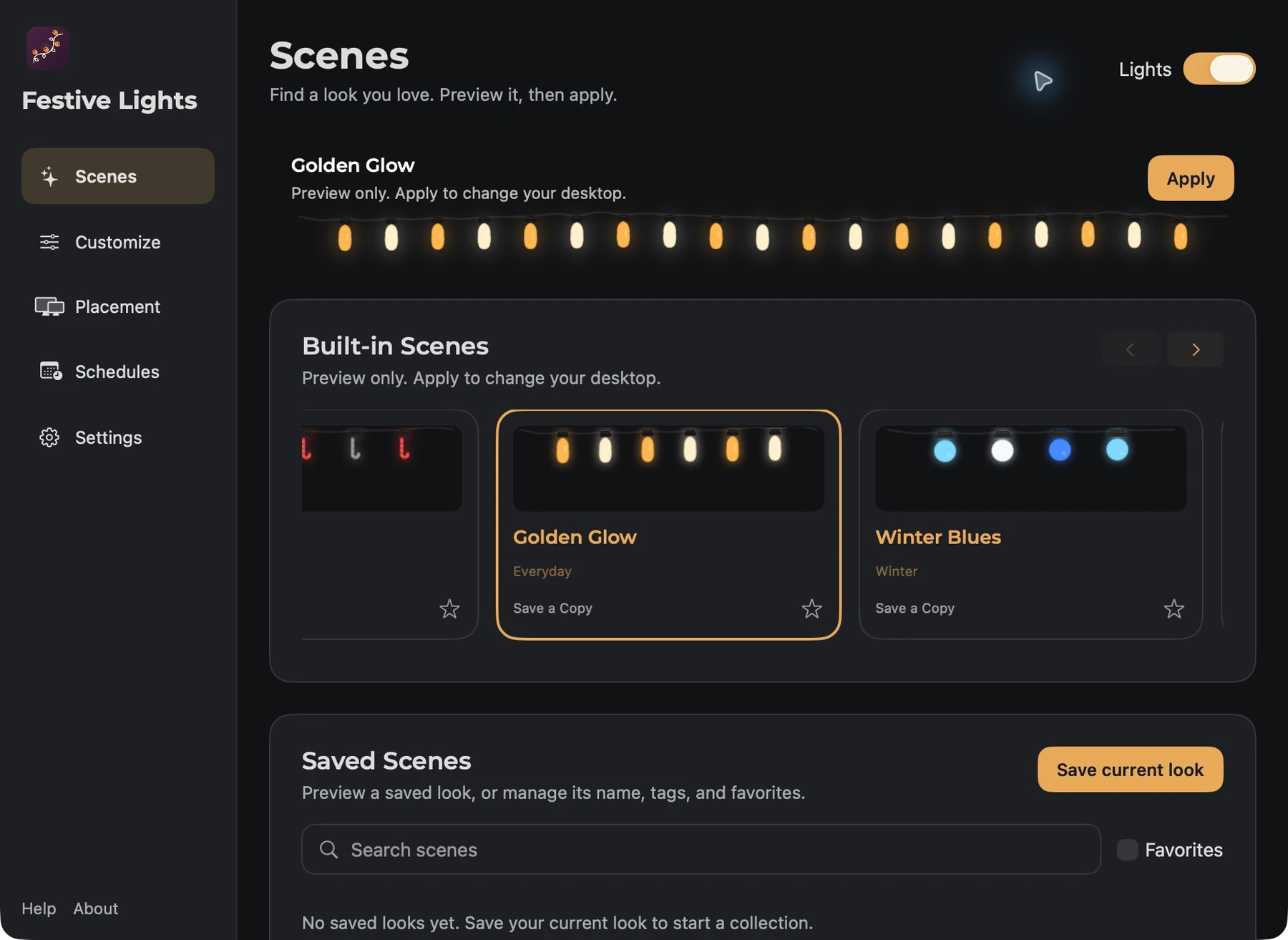Show next built-in scenes with right chevron
Screen dimensions: 1288x940
point(1195,349)
